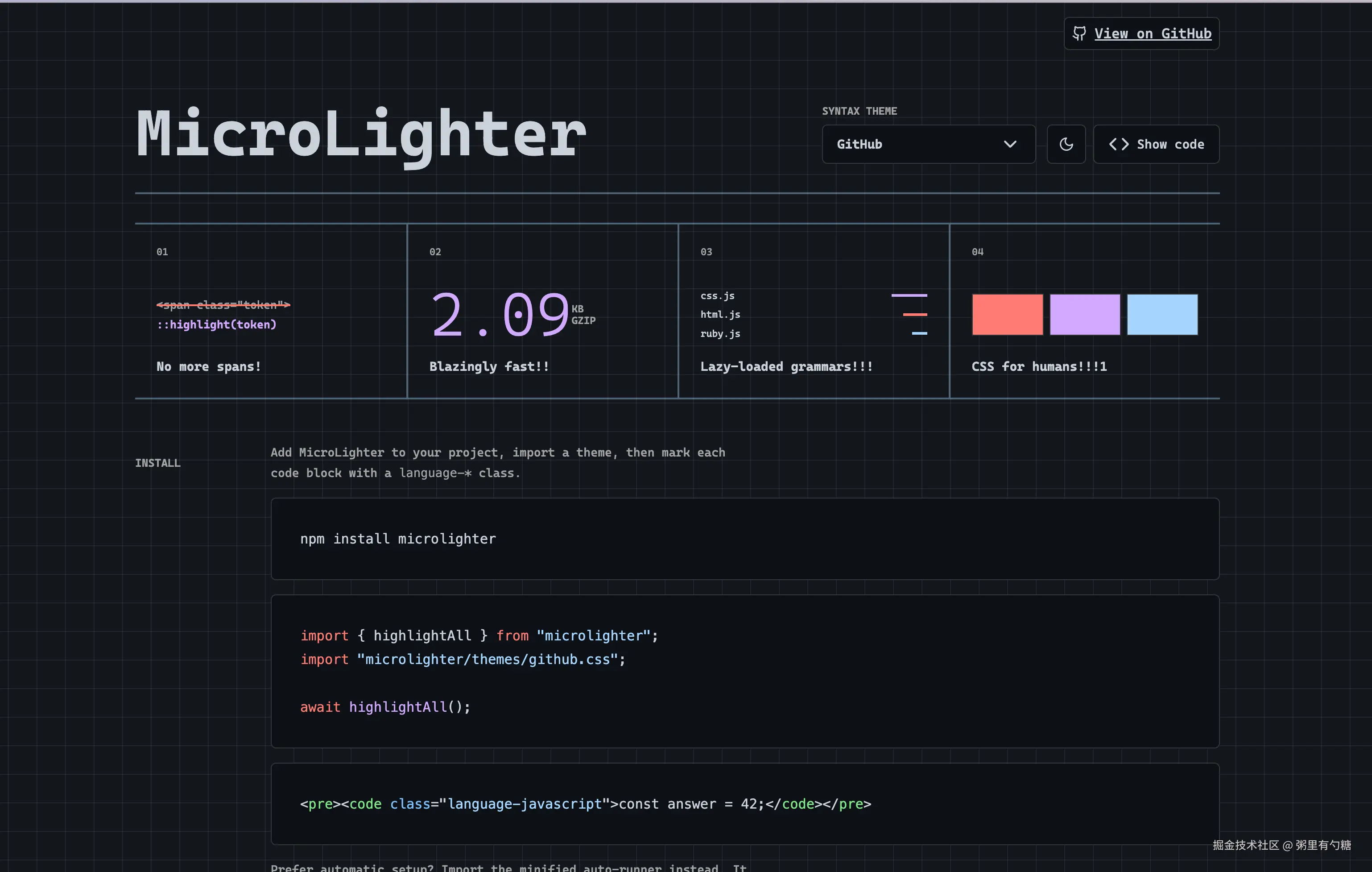The image size is (1372, 872).
Task: Click the css.js grammar entry
Action: tap(717, 296)
